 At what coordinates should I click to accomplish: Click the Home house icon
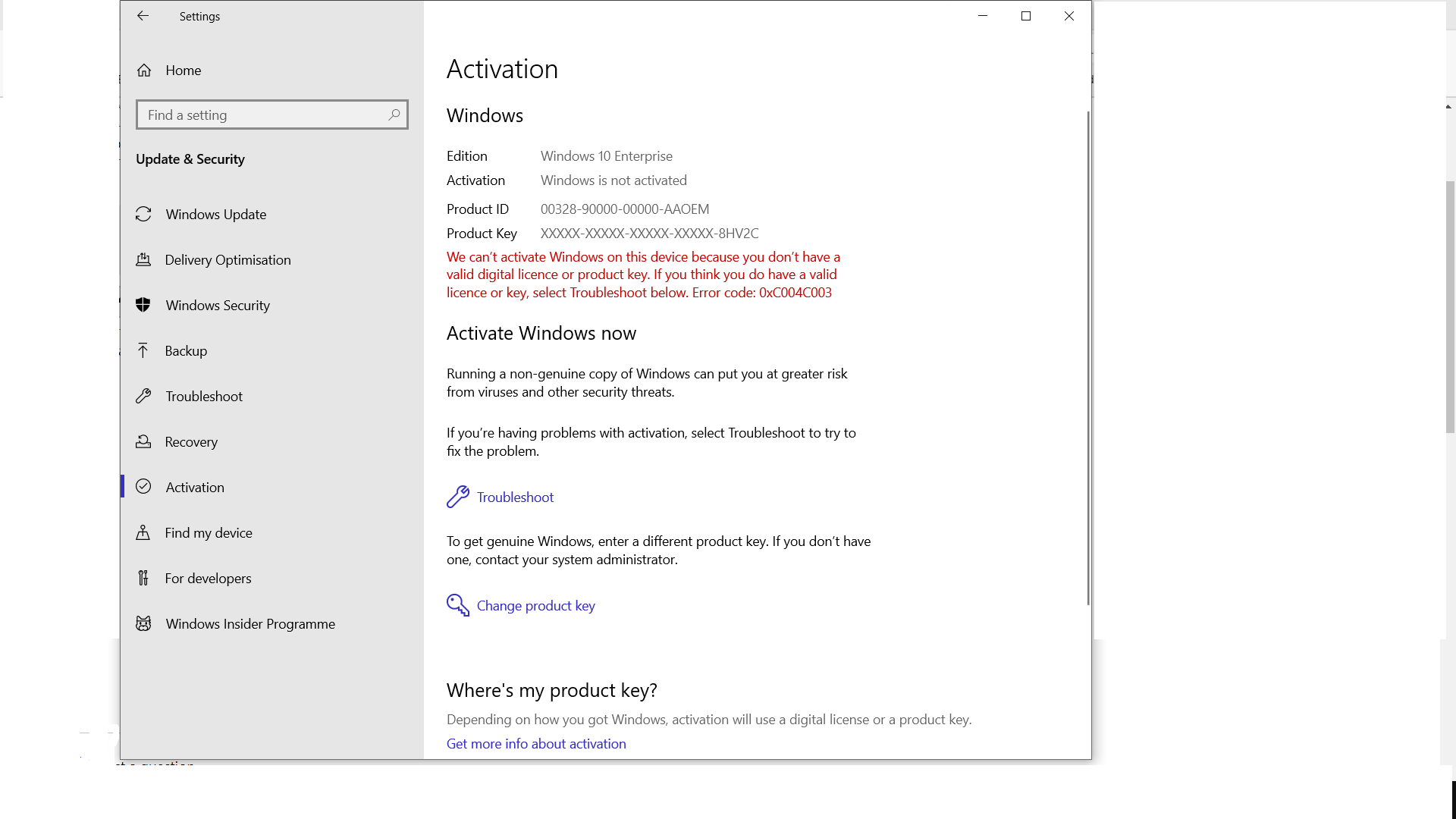click(x=144, y=70)
